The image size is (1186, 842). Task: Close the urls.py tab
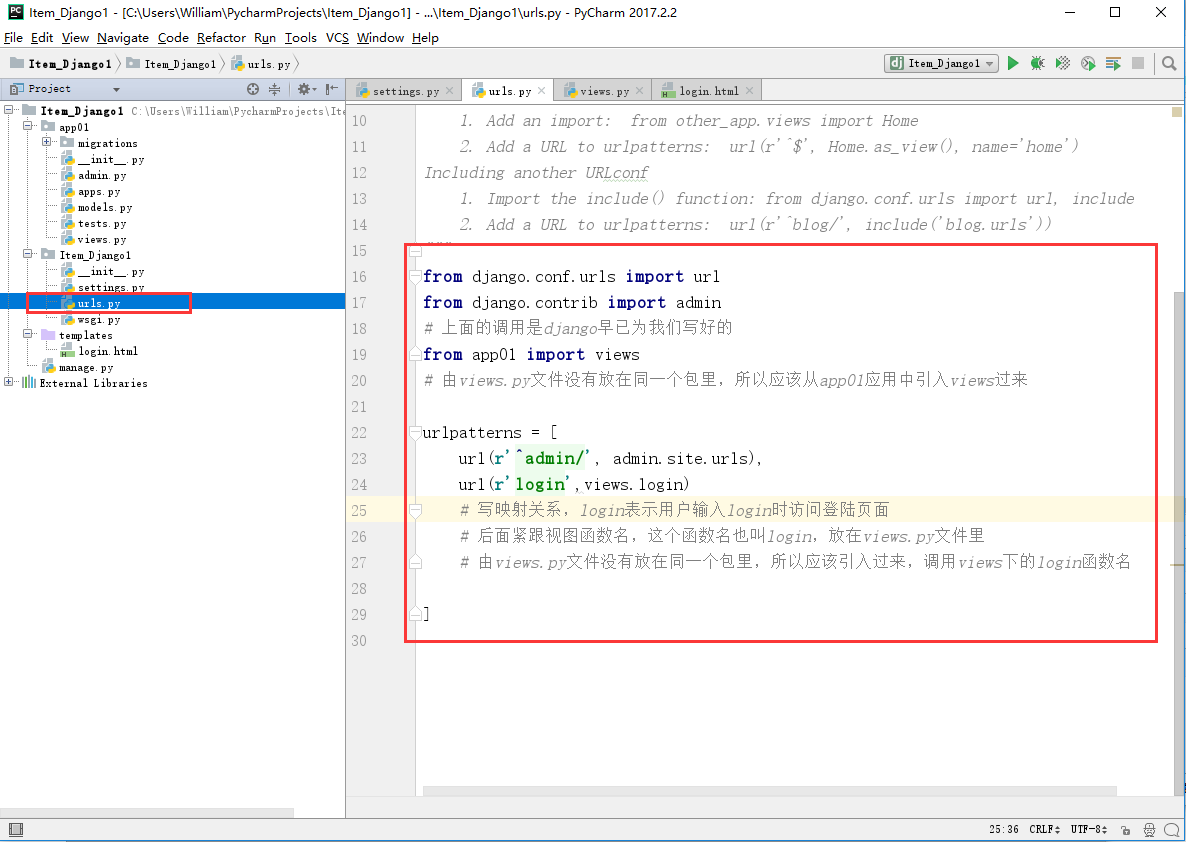coord(542,91)
